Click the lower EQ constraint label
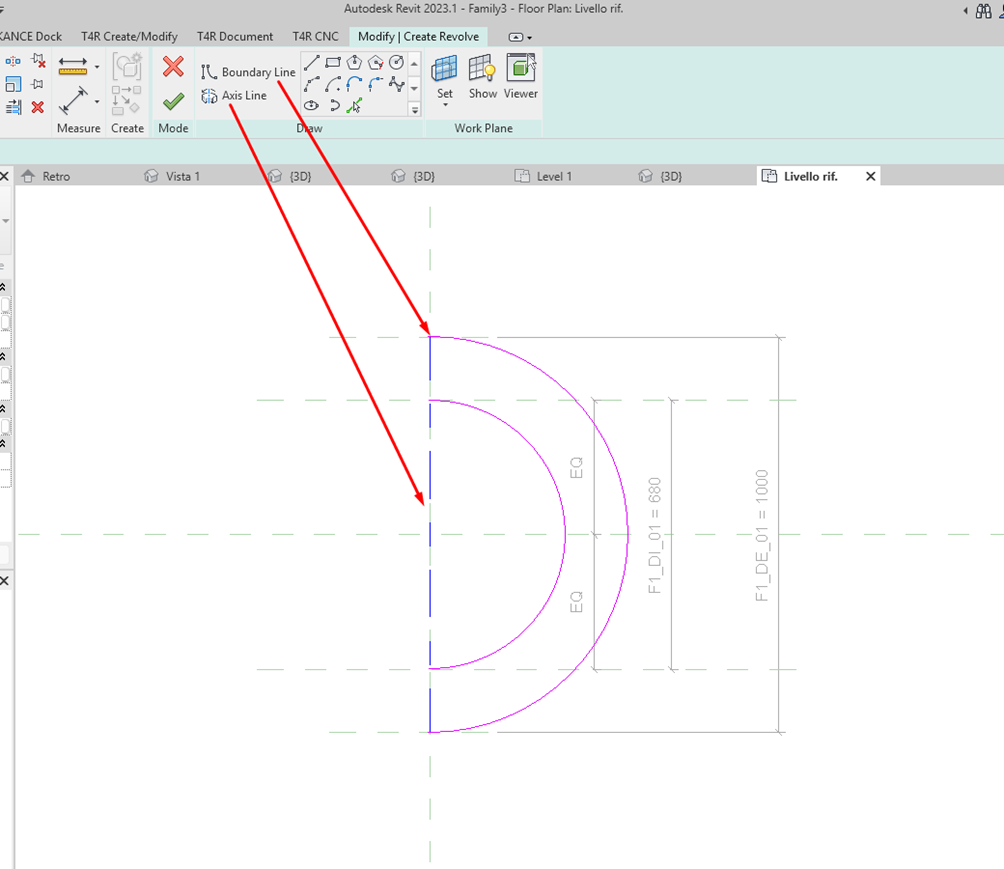Screen dimensions: 1004x869 (x=576, y=602)
